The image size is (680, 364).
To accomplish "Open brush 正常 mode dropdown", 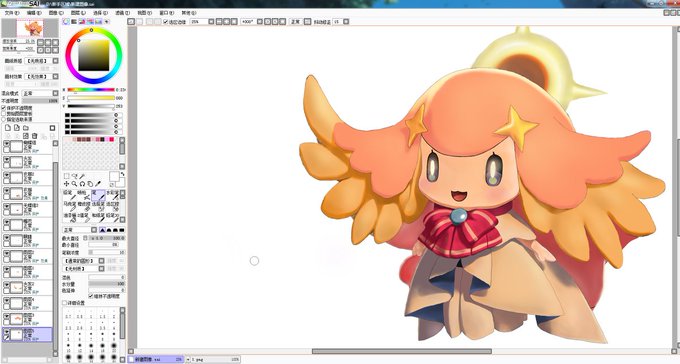I will point(94,230).
